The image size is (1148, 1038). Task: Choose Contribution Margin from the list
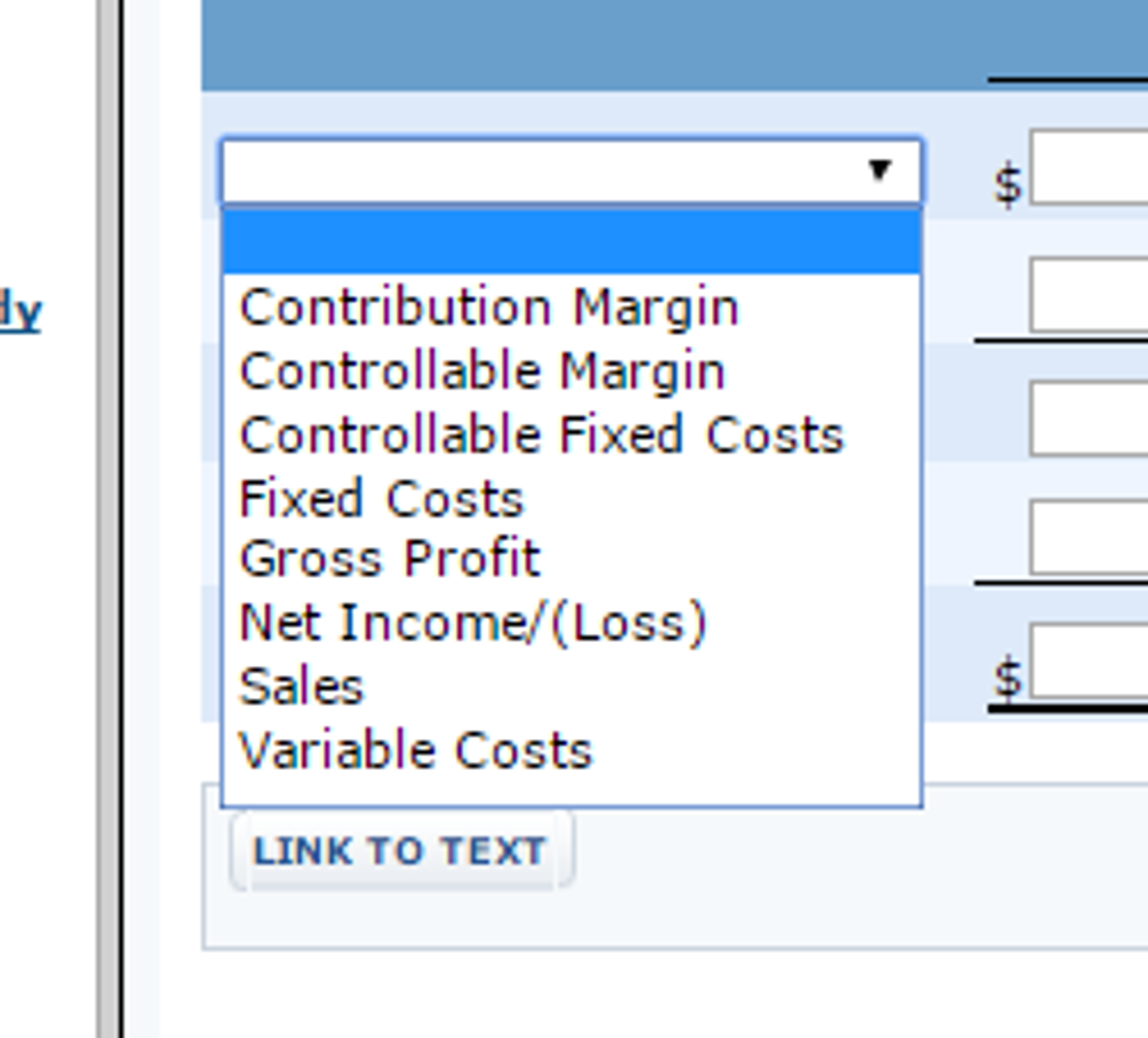click(489, 308)
